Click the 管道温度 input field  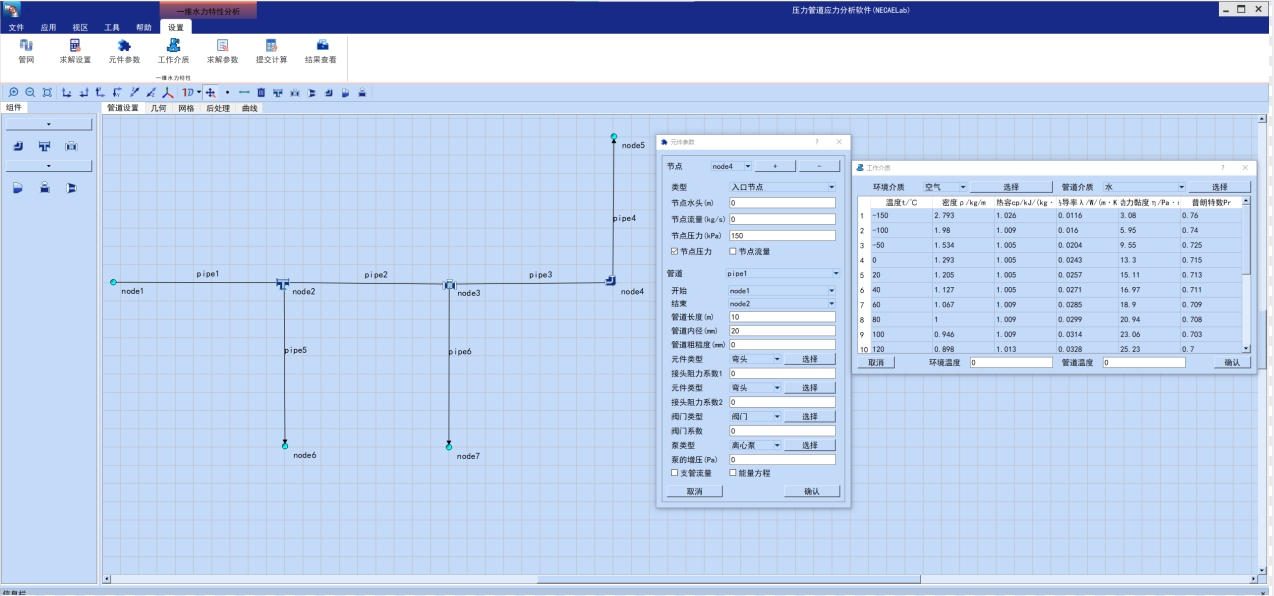[x=1144, y=362]
